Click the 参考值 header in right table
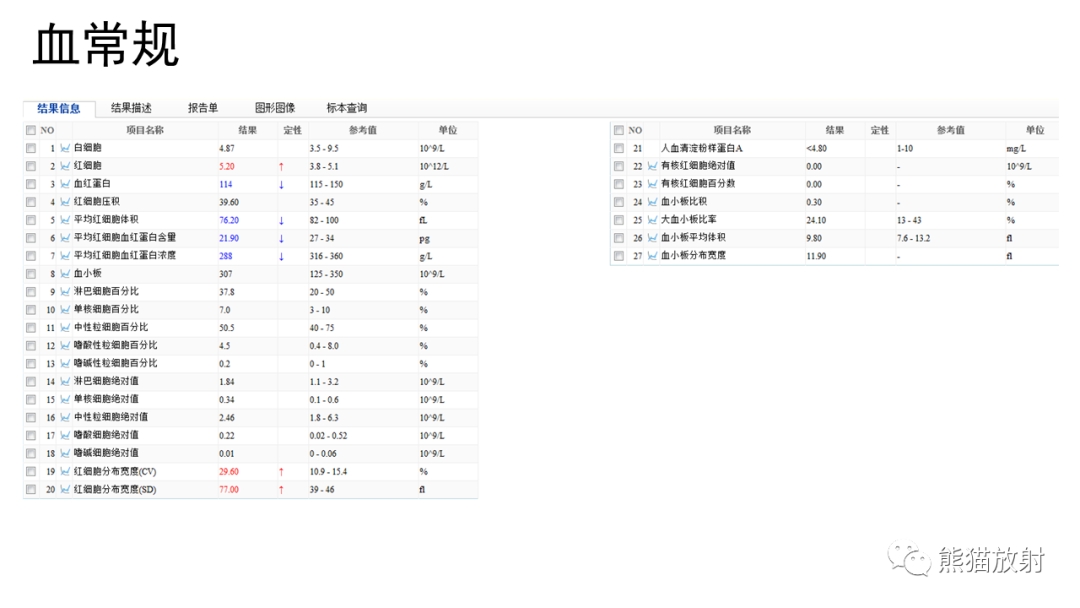 point(951,130)
